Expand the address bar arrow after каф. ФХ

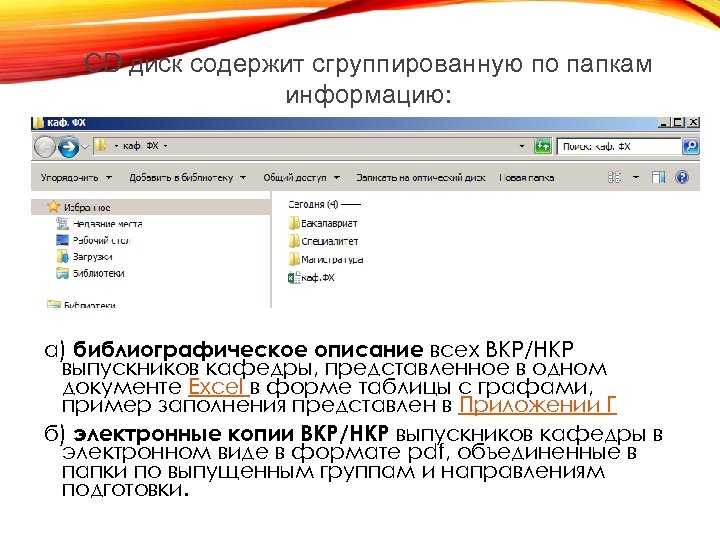[165, 146]
